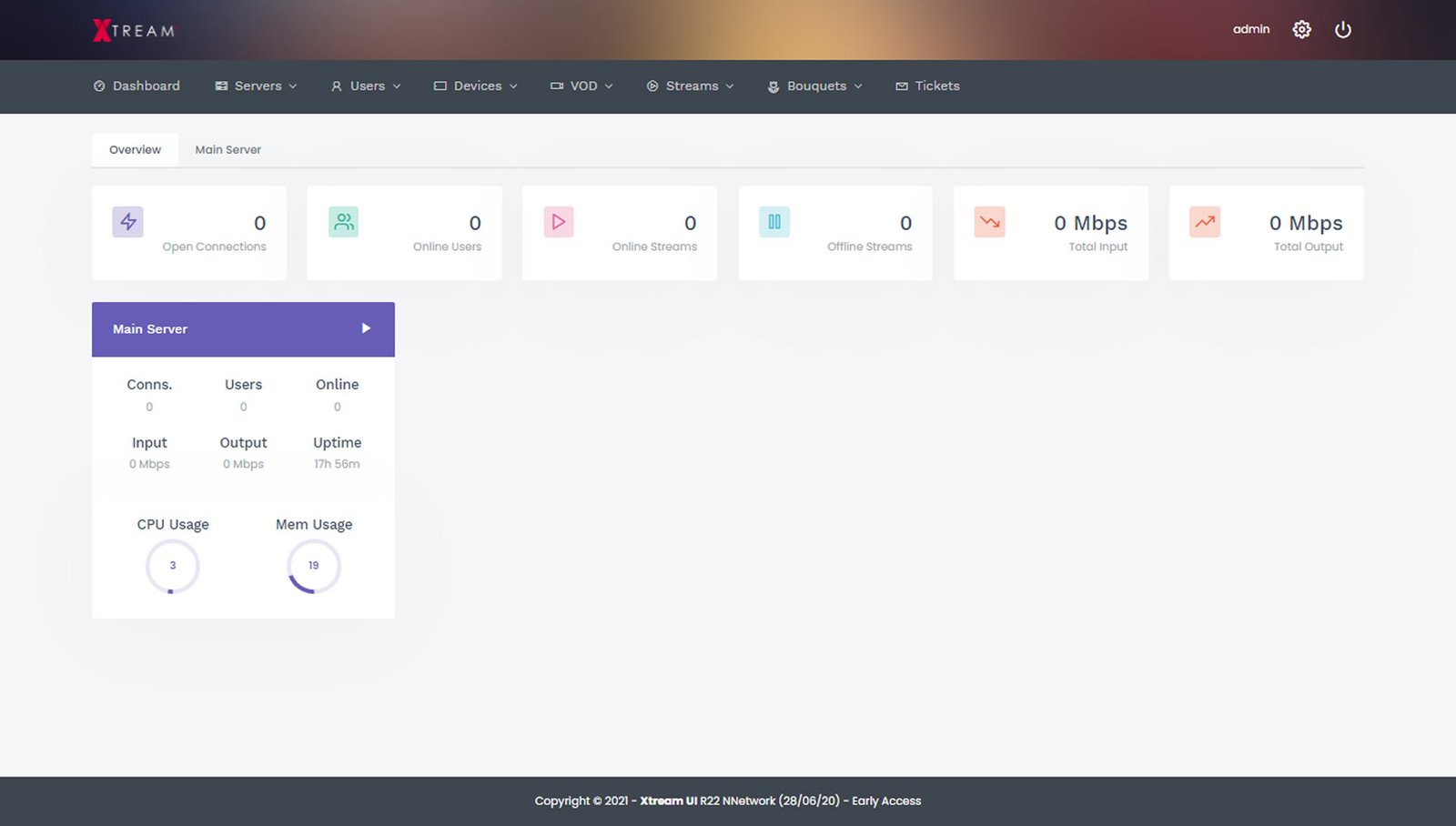
Task: Click the admin username link
Action: (x=1251, y=29)
